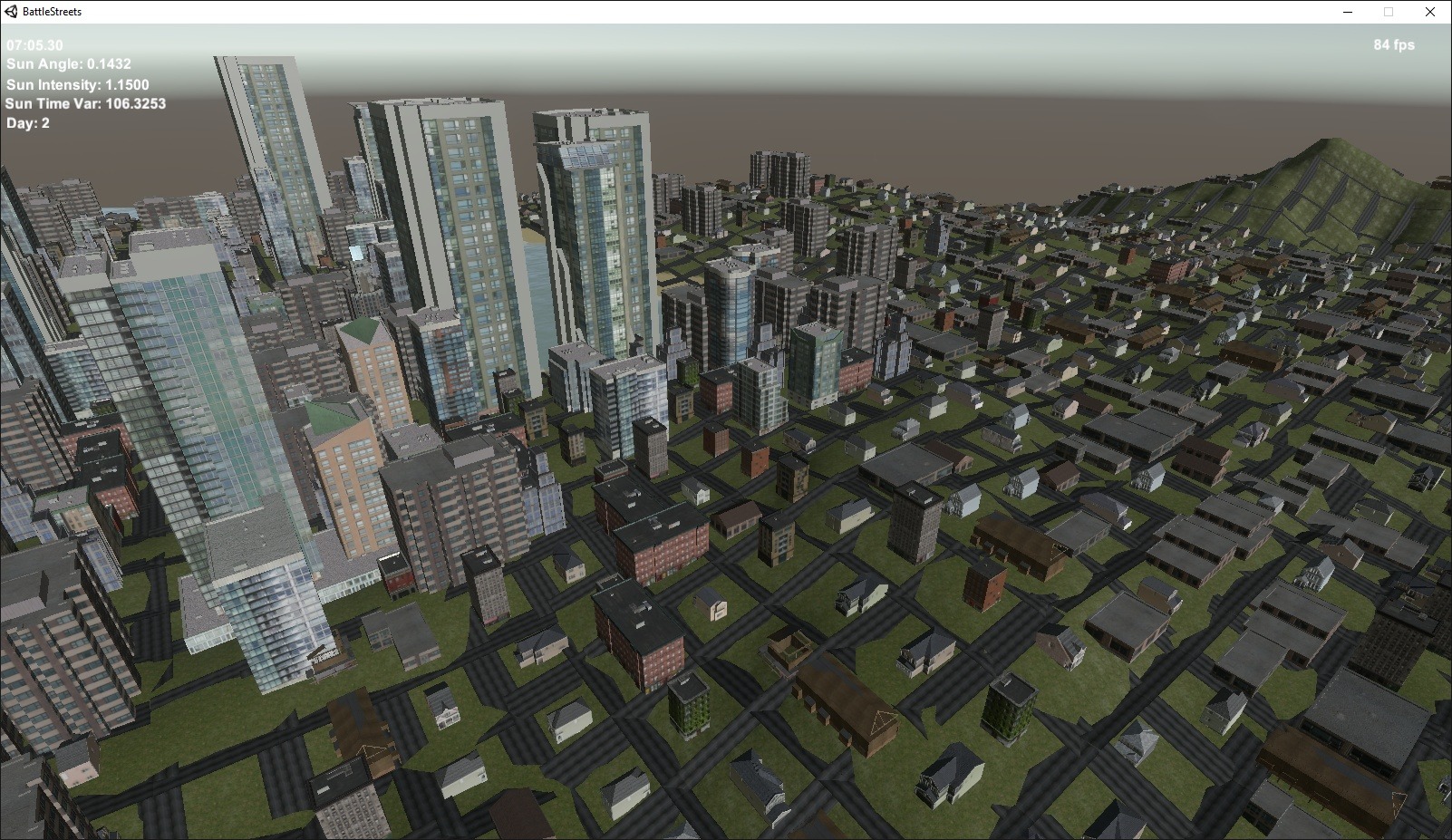The width and height of the screenshot is (1452, 840).
Task: Click the 07:05.30 game clock readout
Action: coord(34,45)
